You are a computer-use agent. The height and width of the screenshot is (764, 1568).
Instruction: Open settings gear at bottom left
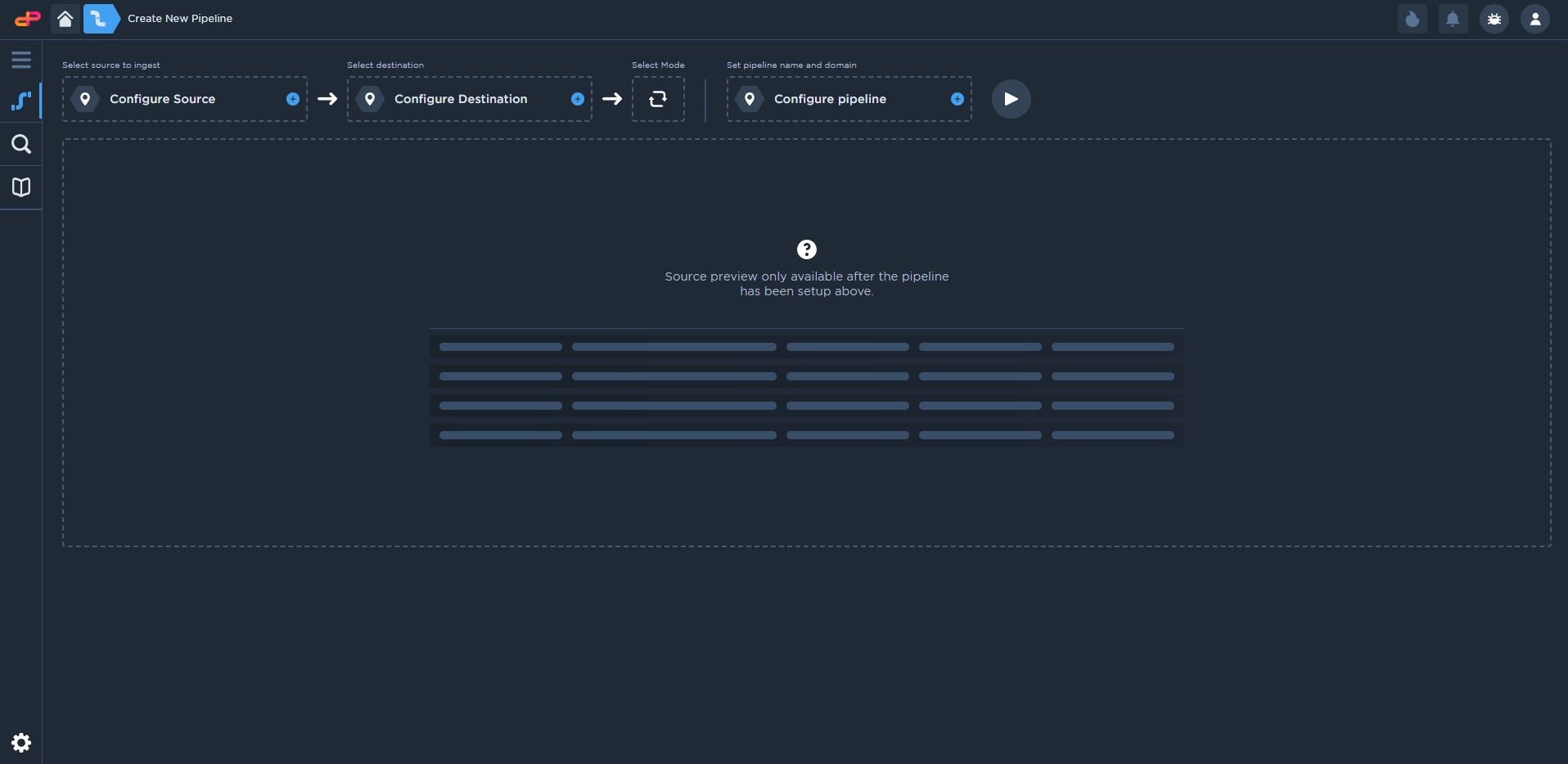(21, 743)
